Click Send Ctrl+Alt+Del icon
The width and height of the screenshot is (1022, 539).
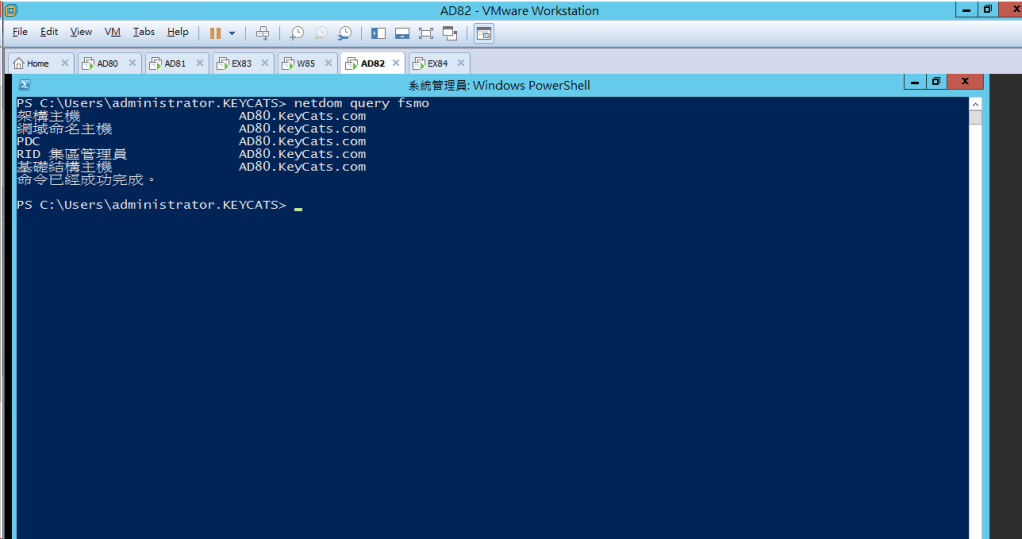pyautogui.click(x=262, y=33)
